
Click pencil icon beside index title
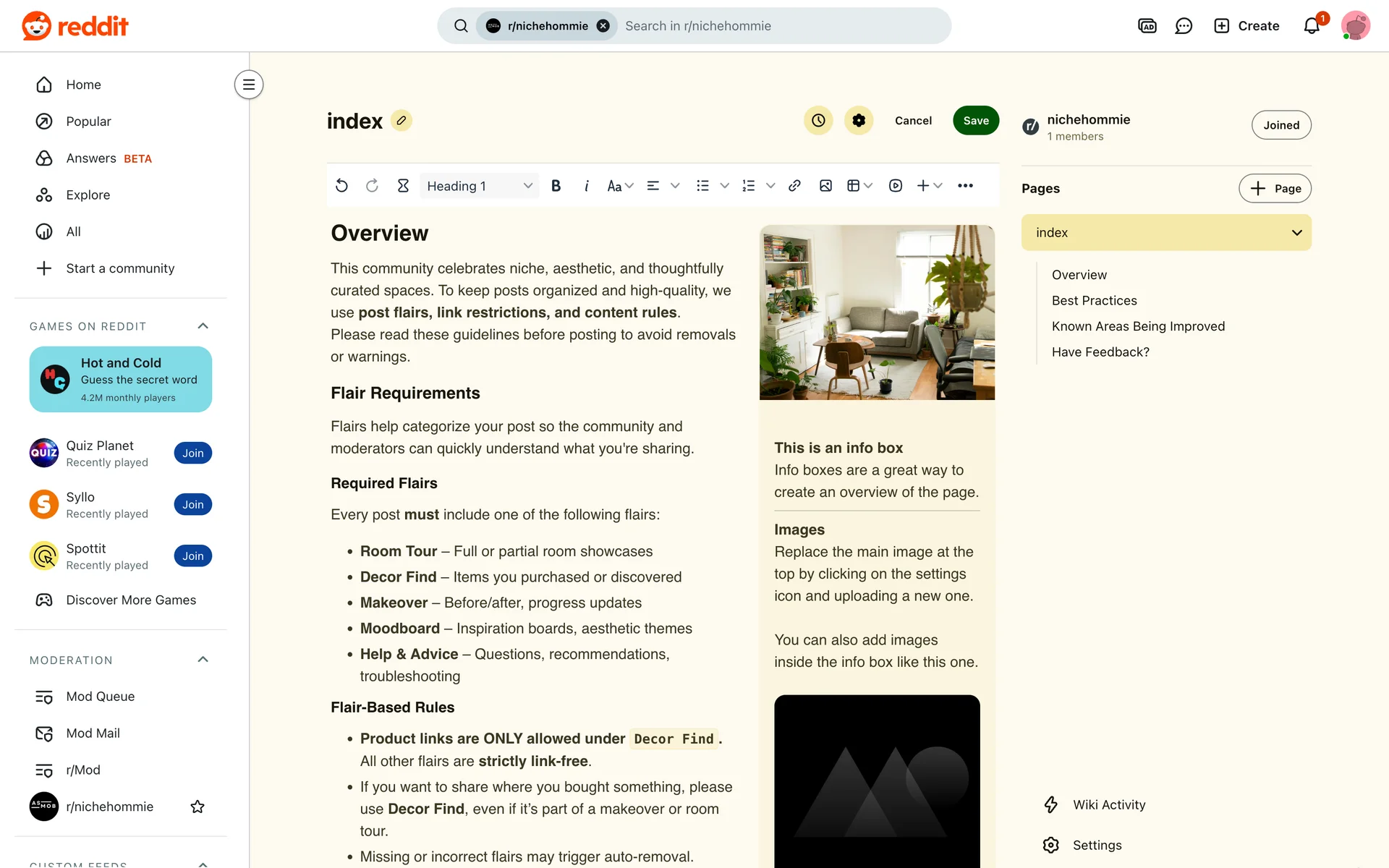[402, 120]
